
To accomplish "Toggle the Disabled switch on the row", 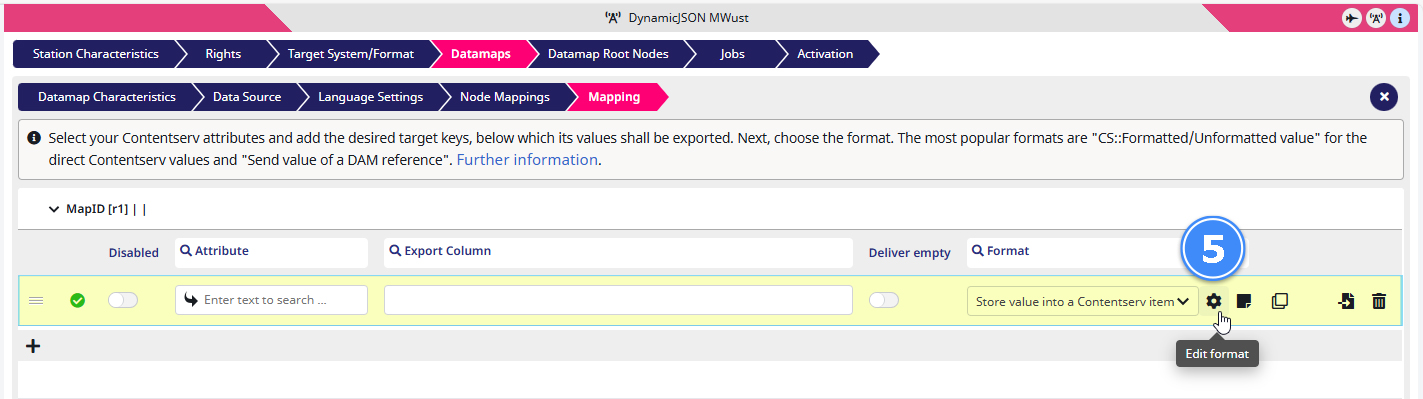I will (x=123, y=300).
